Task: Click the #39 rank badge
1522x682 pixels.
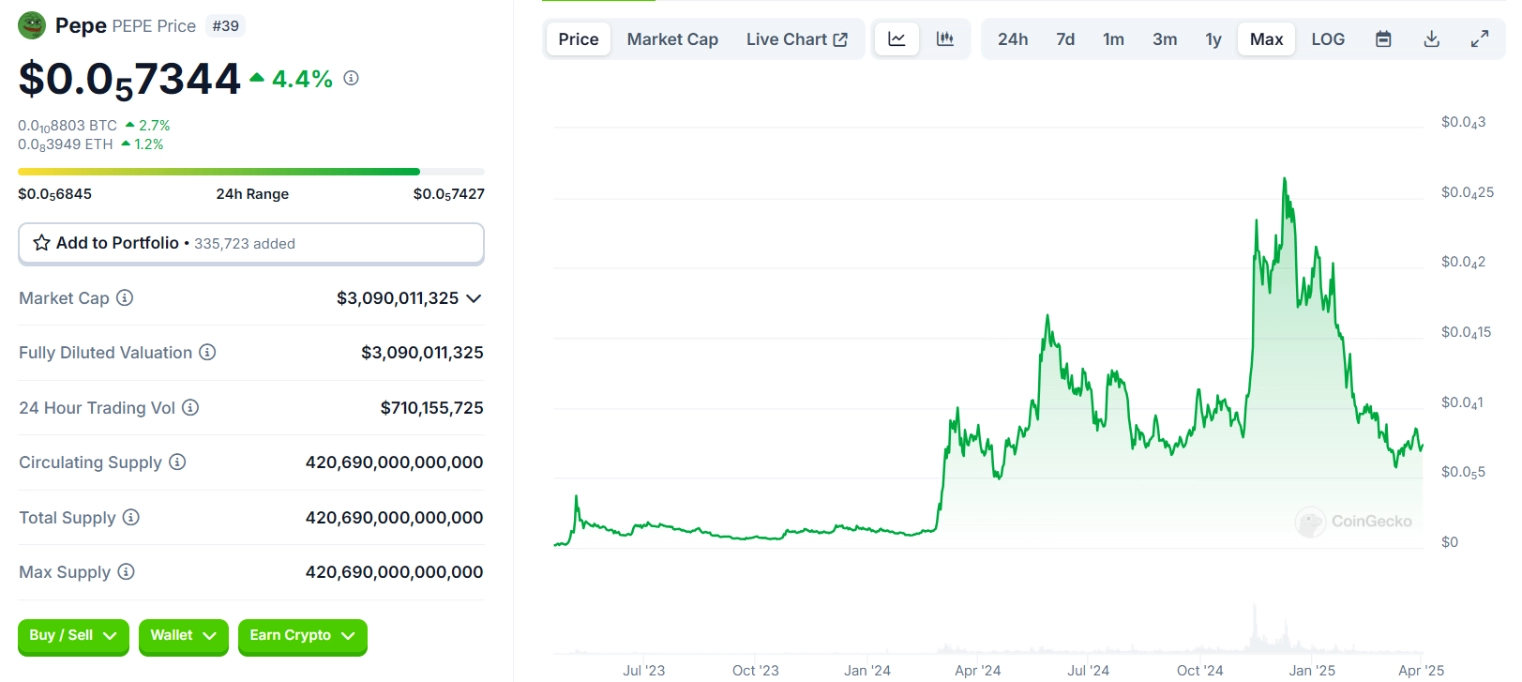Action: click(225, 26)
